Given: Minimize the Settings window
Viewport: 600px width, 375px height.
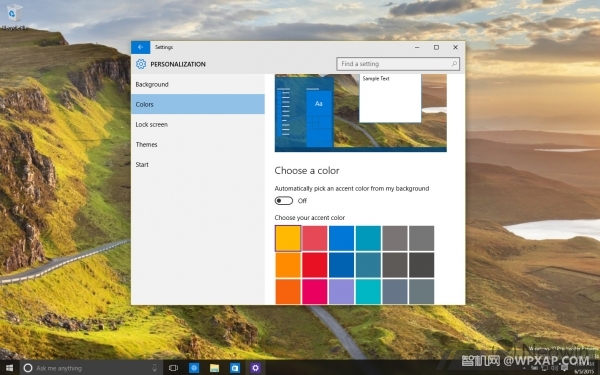Looking at the screenshot, I should [x=417, y=47].
